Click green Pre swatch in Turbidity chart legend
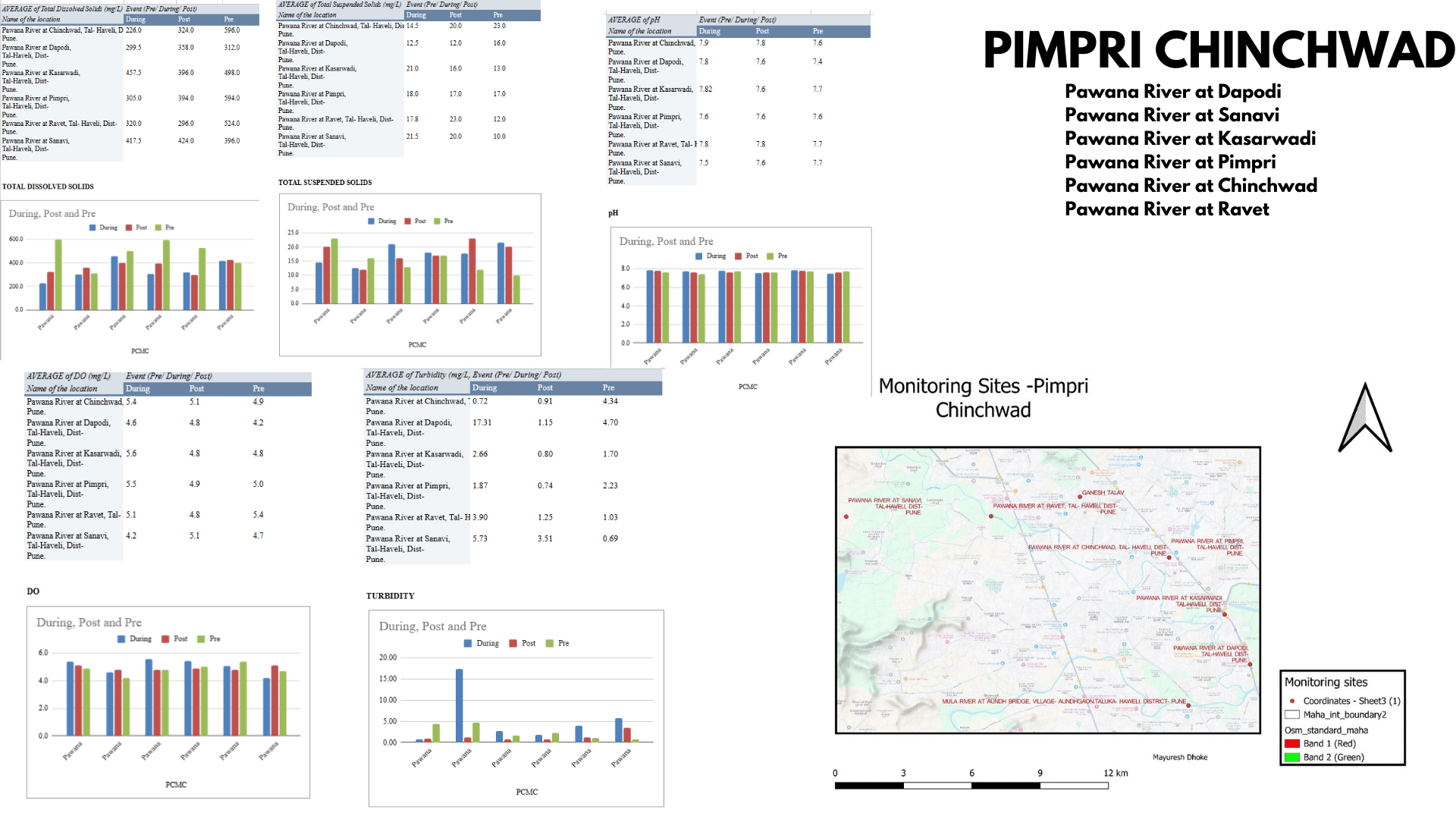Image resolution: width=1456 pixels, height=819 pixels. (549, 643)
